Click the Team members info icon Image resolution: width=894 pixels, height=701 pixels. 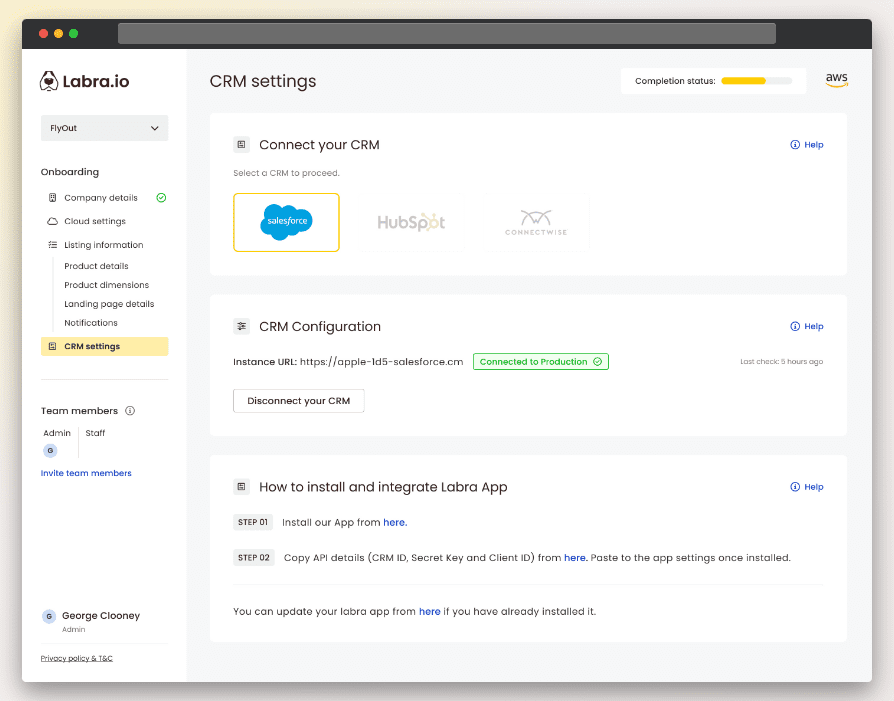pyautogui.click(x=130, y=411)
